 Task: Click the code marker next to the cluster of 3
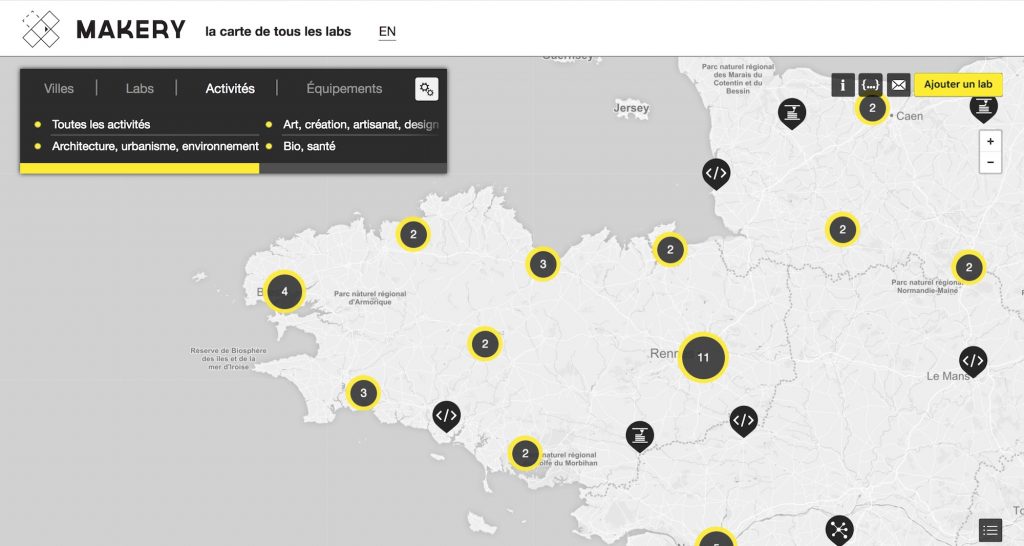click(x=447, y=416)
